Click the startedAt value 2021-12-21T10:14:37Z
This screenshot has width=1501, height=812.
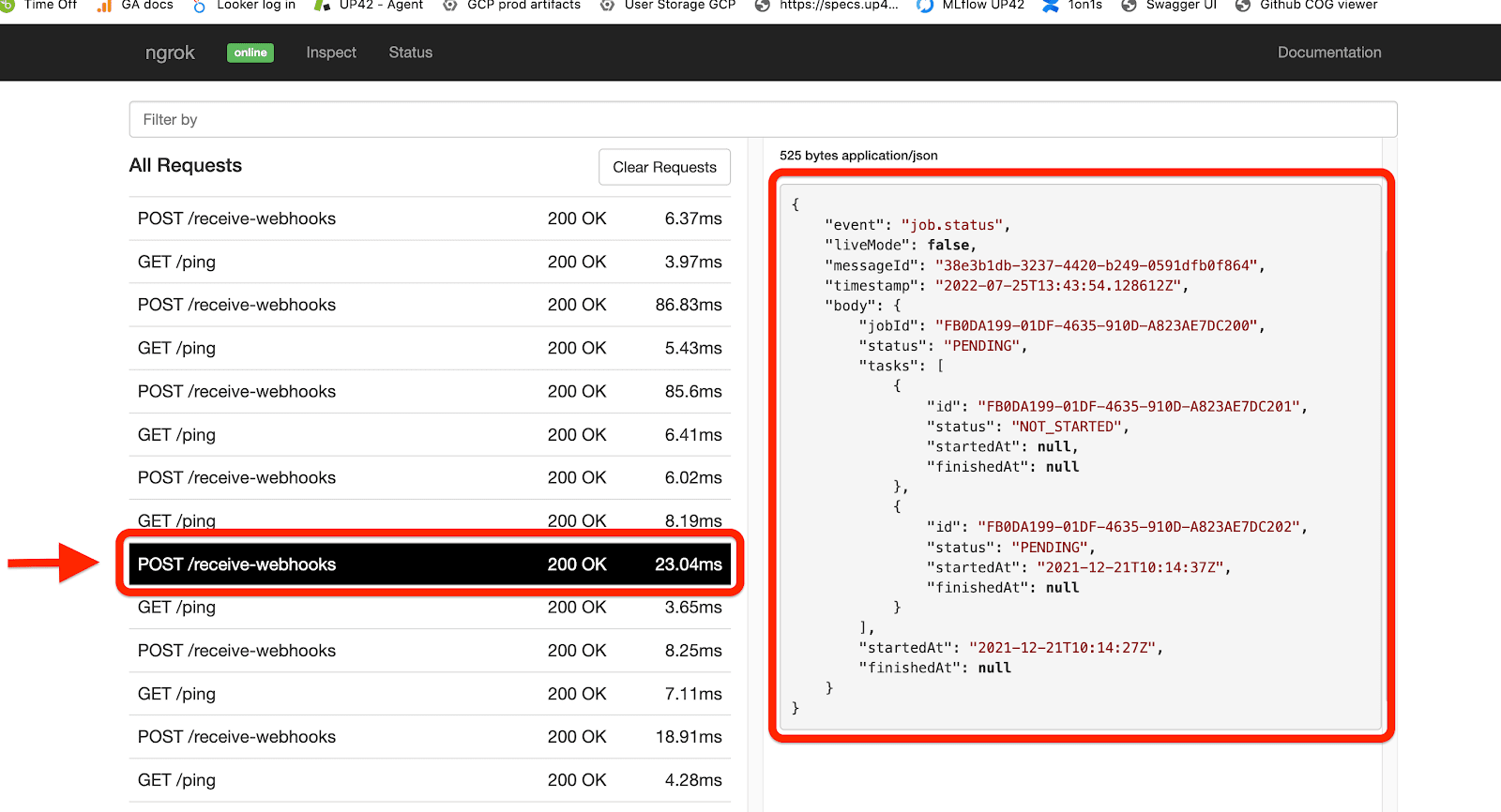[1132, 567]
